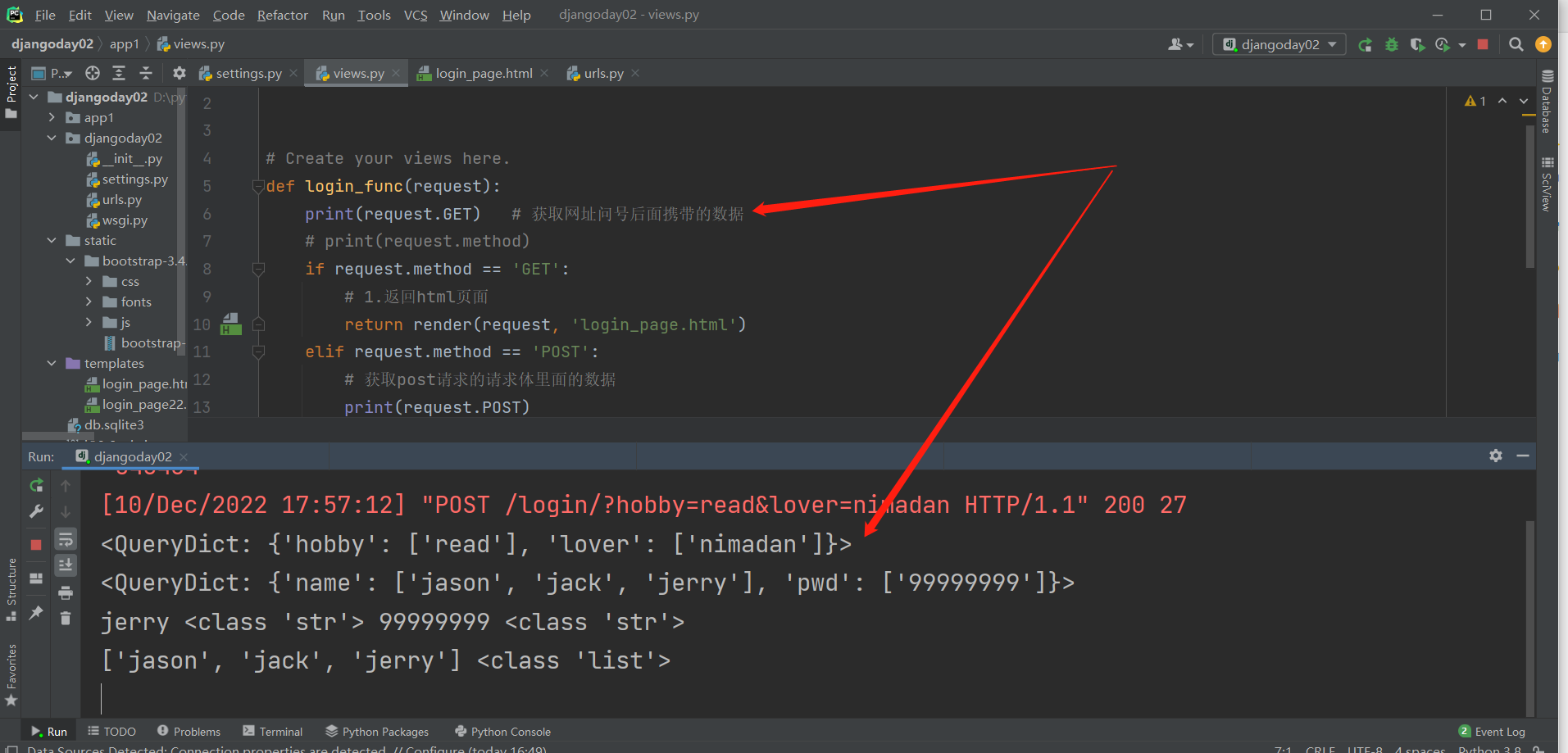Pin the Run tab
This screenshot has height=753, width=1568.
pyautogui.click(x=36, y=612)
